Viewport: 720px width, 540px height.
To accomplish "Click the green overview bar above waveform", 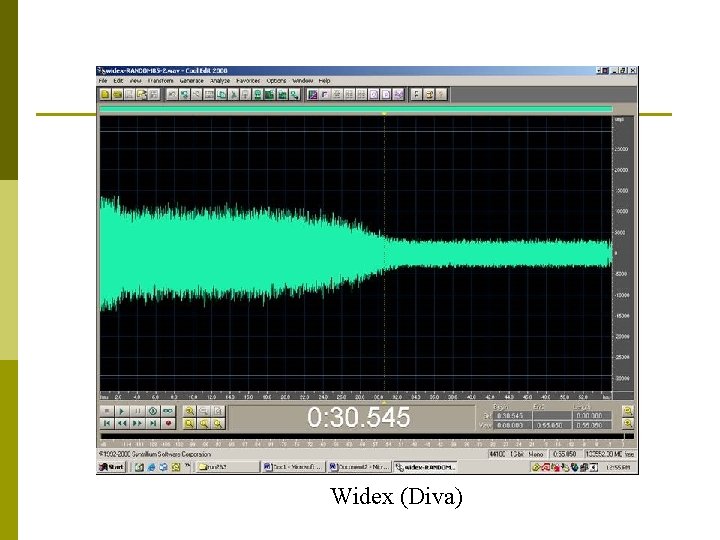I will point(356,109).
